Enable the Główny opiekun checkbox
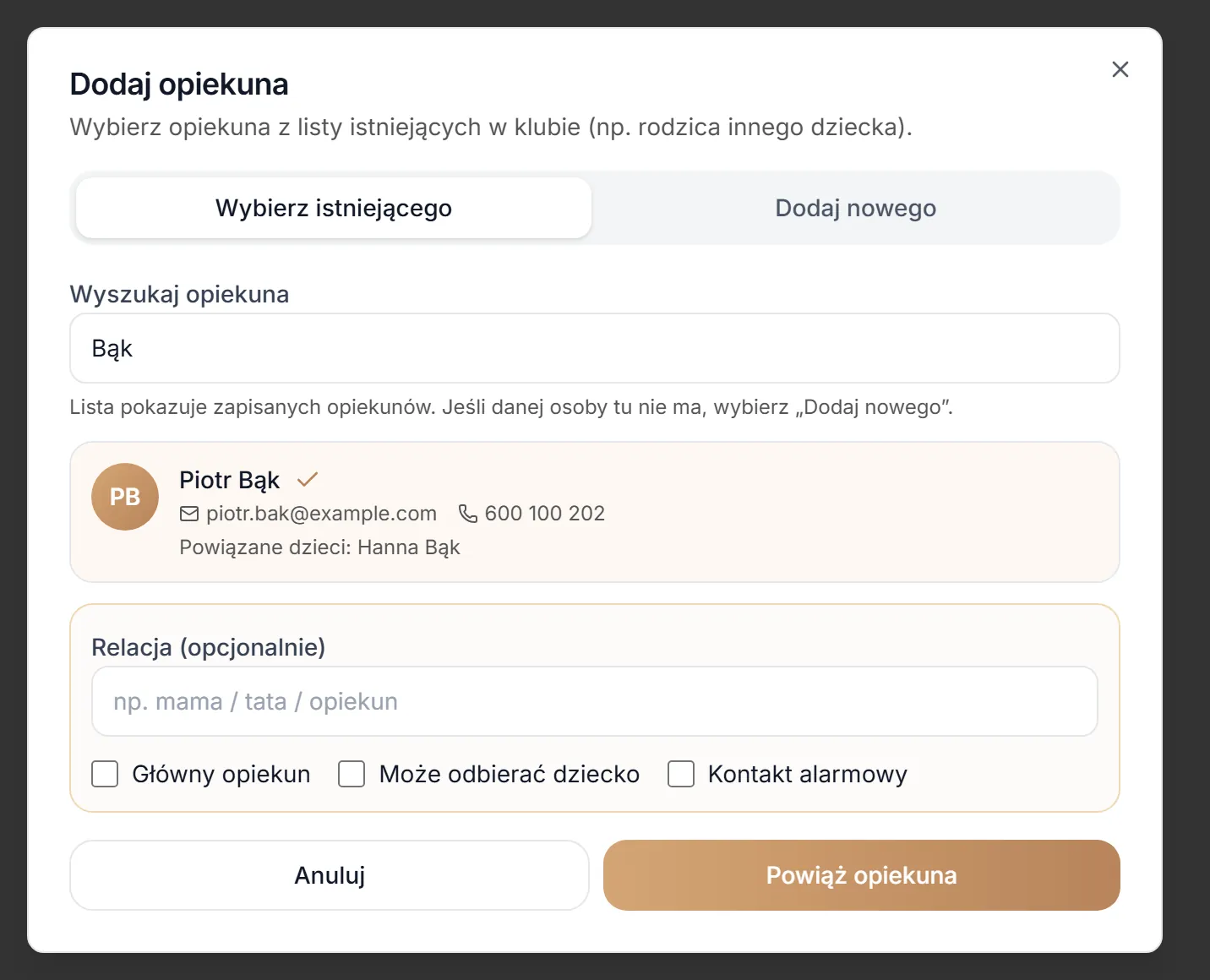Screen dimensions: 1210x980 [105, 774]
